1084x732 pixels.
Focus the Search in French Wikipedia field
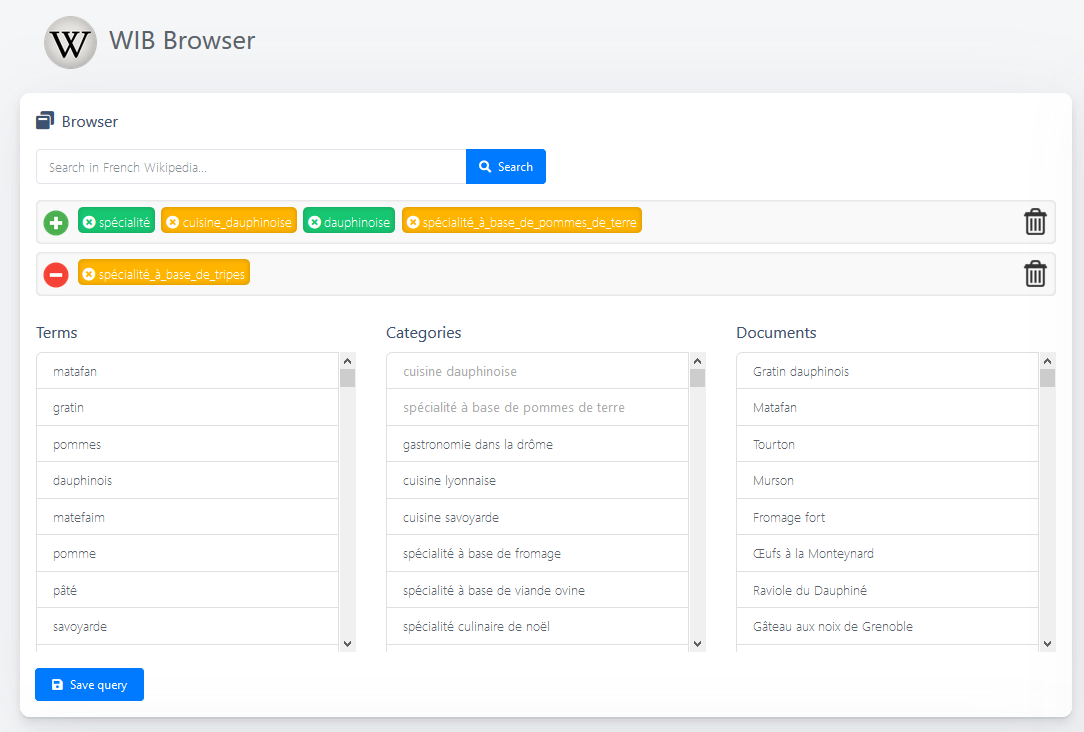pos(250,167)
